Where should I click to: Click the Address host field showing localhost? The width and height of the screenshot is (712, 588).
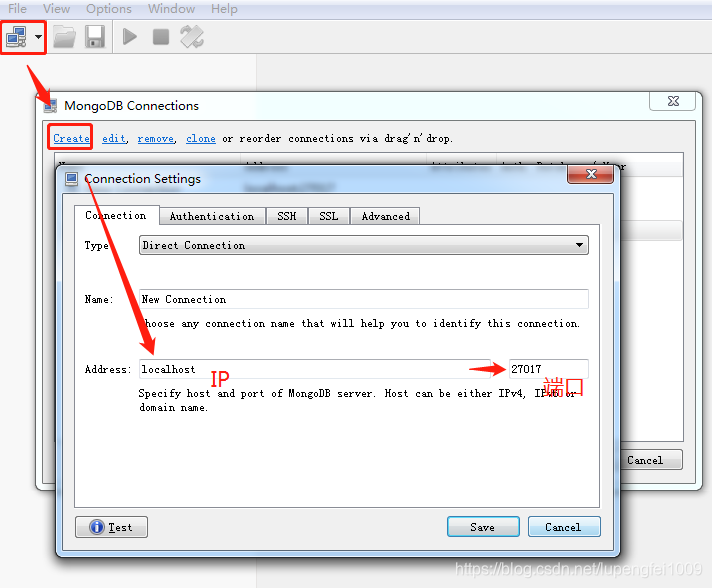click(315, 369)
